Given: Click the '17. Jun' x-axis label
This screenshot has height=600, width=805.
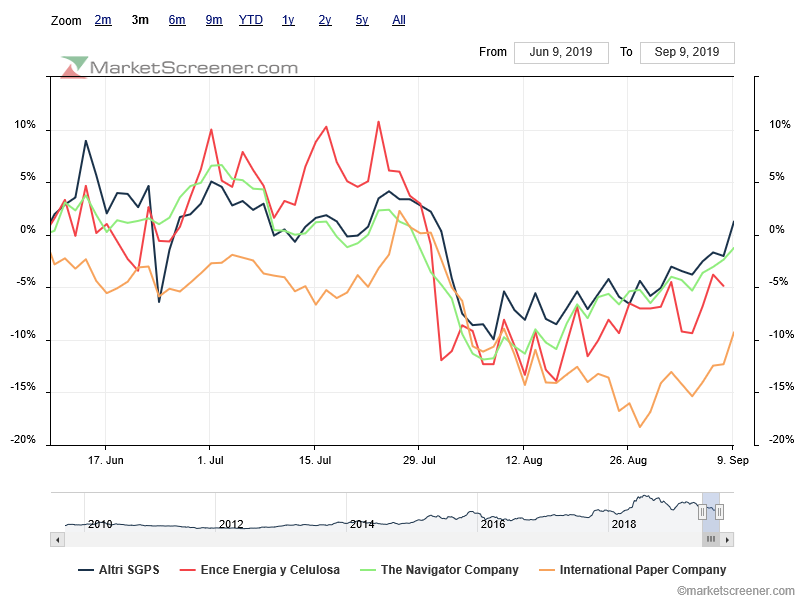Looking at the screenshot, I should pos(105,460).
